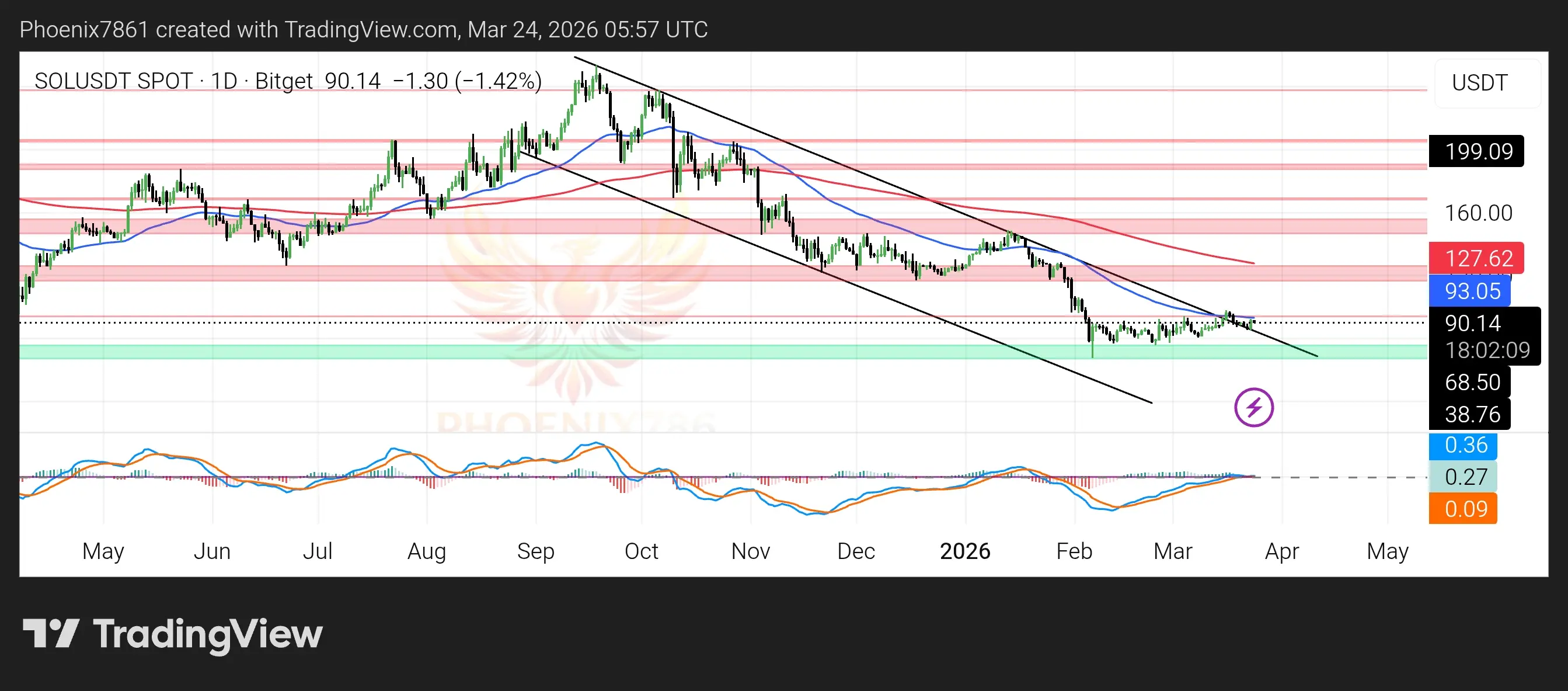This screenshot has width=1568, height=691.
Task: Click the TradingView logo icon
Action: (x=51, y=633)
